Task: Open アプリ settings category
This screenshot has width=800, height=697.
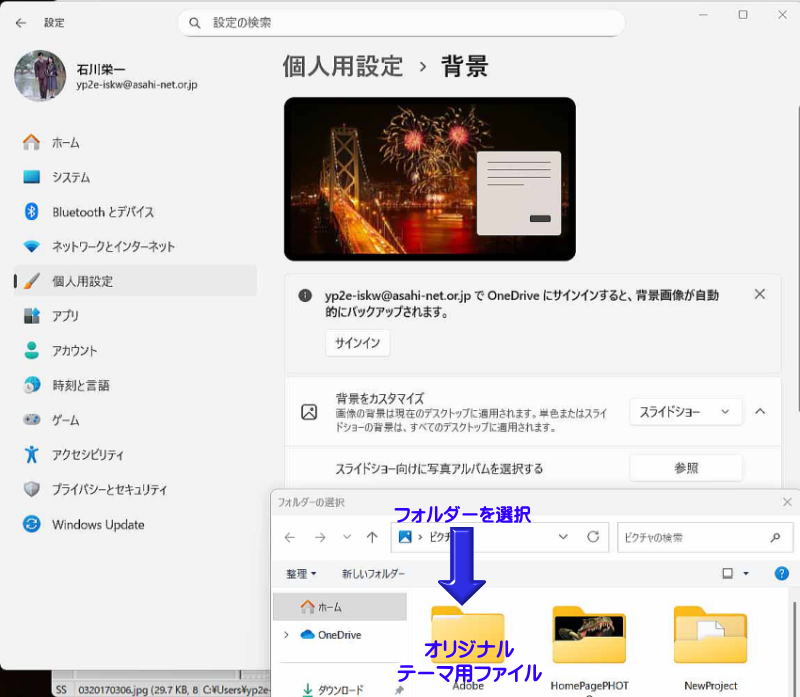Action: pyautogui.click(x=65, y=316)
